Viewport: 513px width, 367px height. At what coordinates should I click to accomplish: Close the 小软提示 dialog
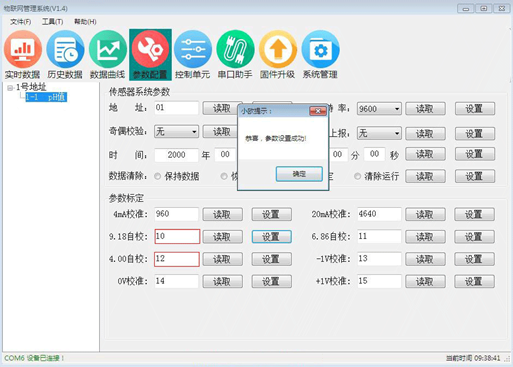point(318,111)
